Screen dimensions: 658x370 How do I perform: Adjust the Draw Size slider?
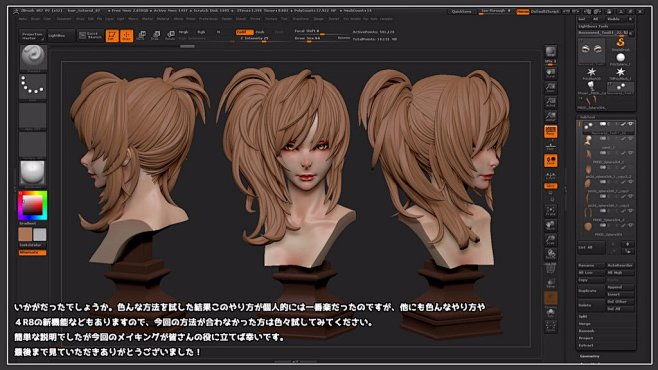click(321, 39)
